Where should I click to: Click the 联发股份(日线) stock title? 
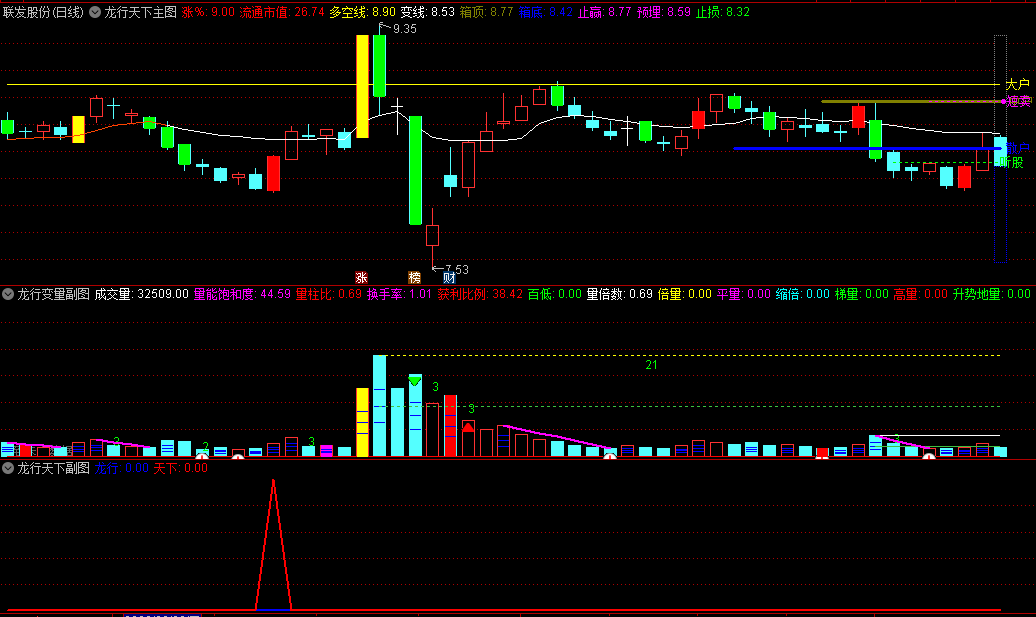(x=44, y=12)
